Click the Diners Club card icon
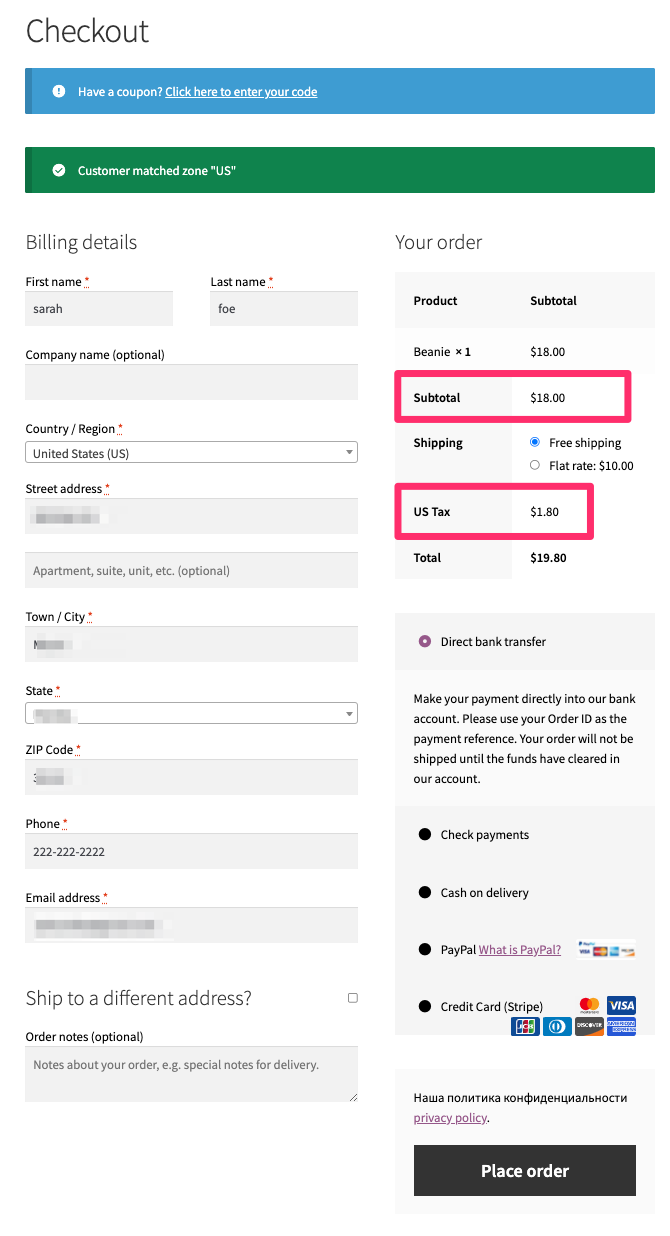 point(557,1026)
